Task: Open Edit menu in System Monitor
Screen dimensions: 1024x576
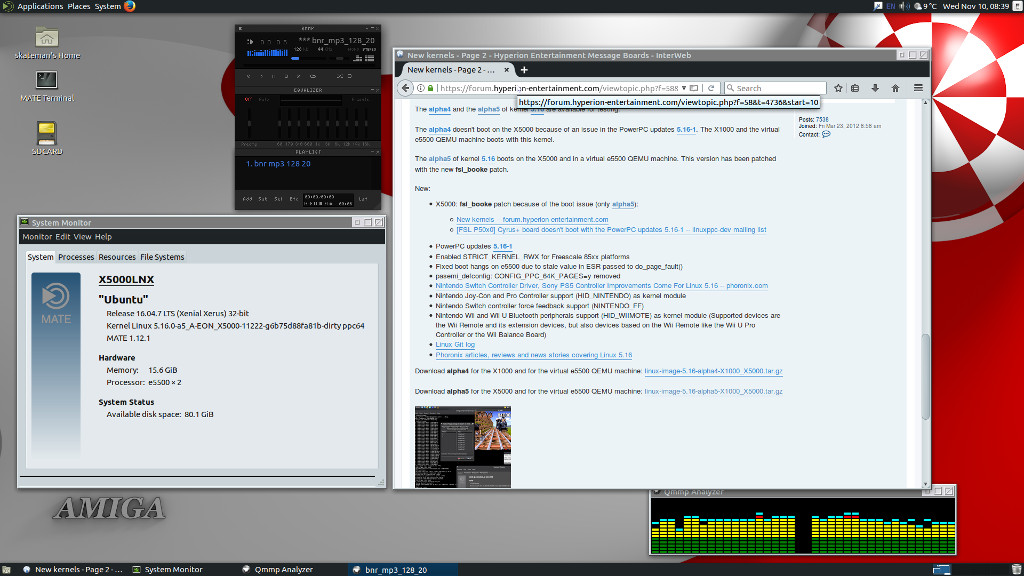Action: coord(62,237)
